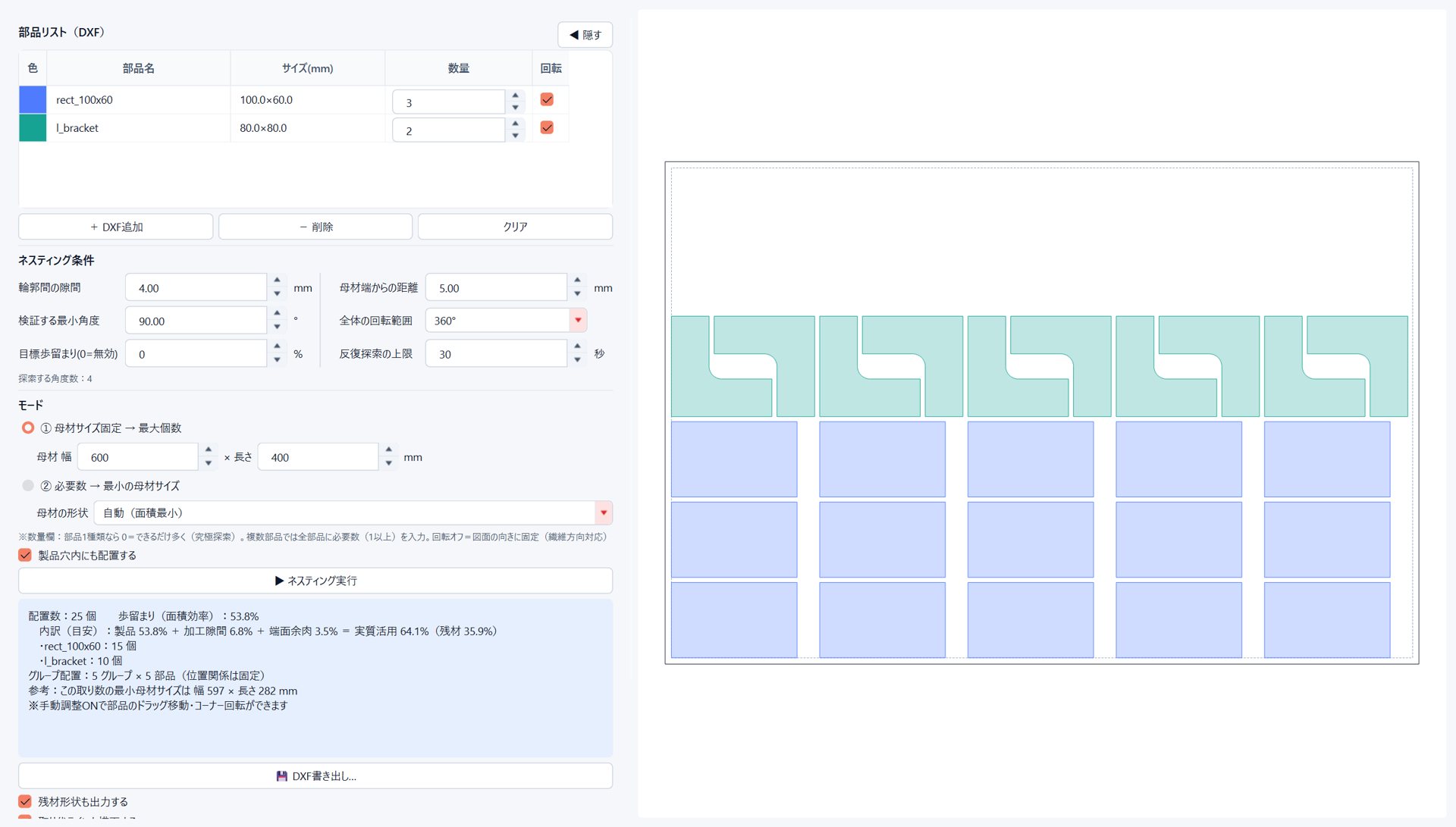Click the floppy disk icon on DXF書き出し
Image resolution: width=1456 pixels, height=827 pixels.
pyautogui.click(x=281, y=776)
